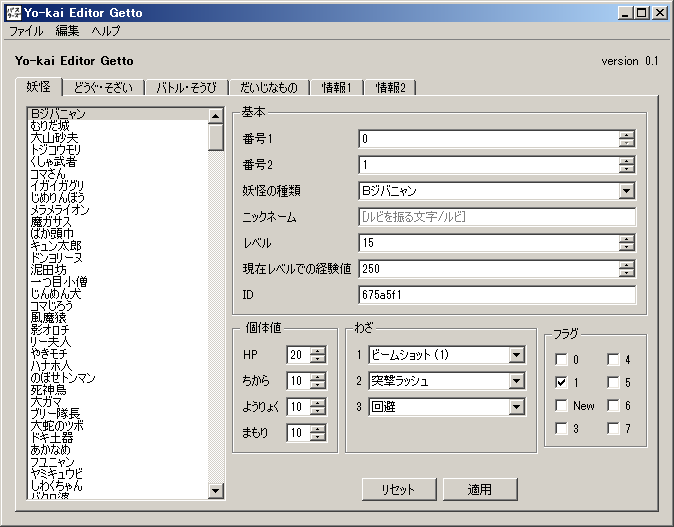
Task: Switch to the だいじなもの tab
Action: [269, 88]
